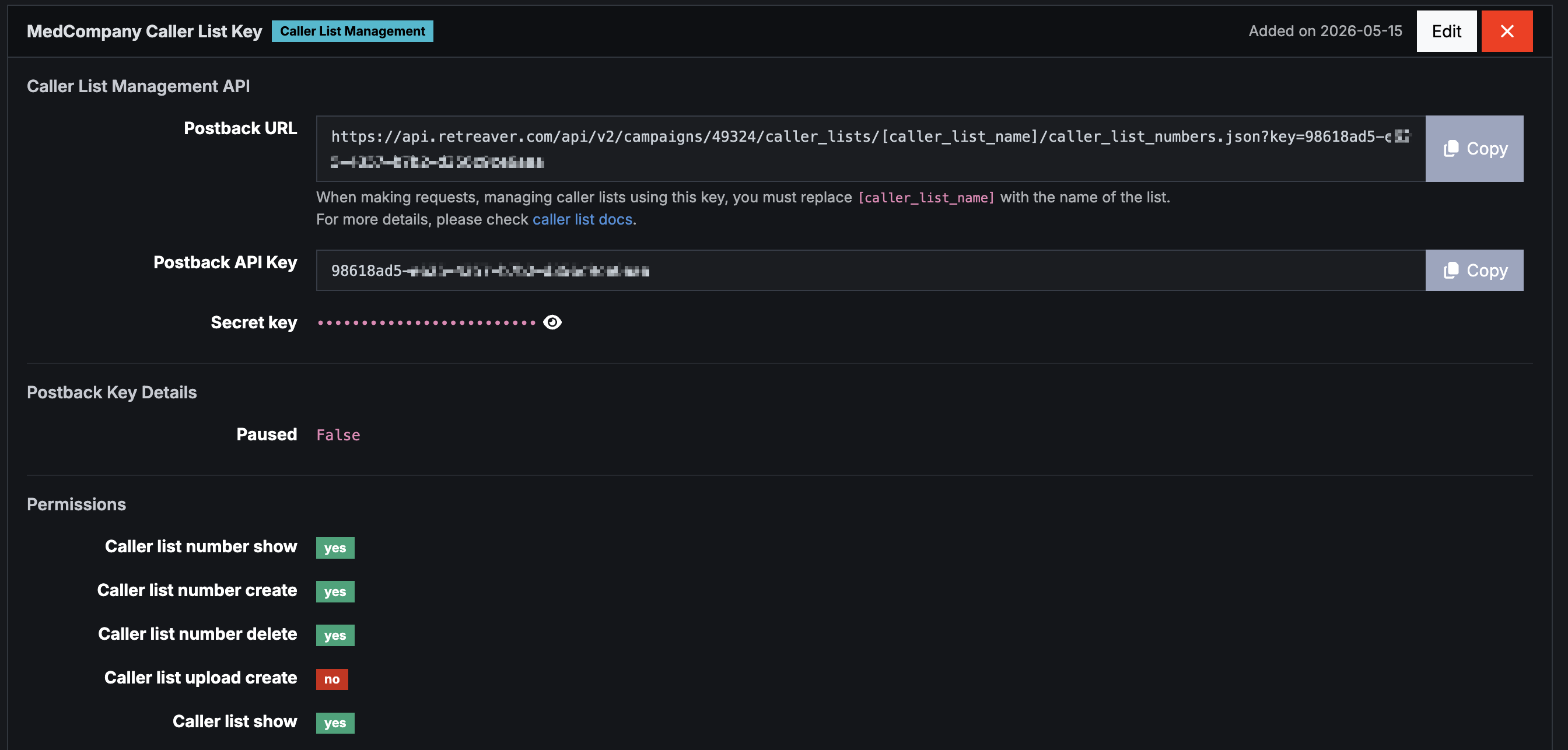
Task: Click the Postback API Key label
Action: (225, 262)
